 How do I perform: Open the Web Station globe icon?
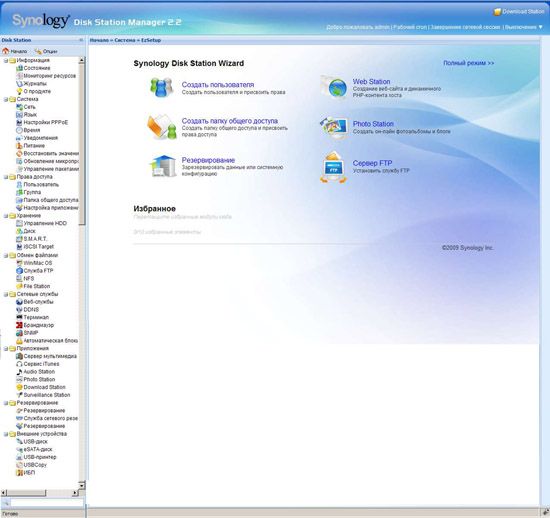pyautogui.click(x=334, y=88)
